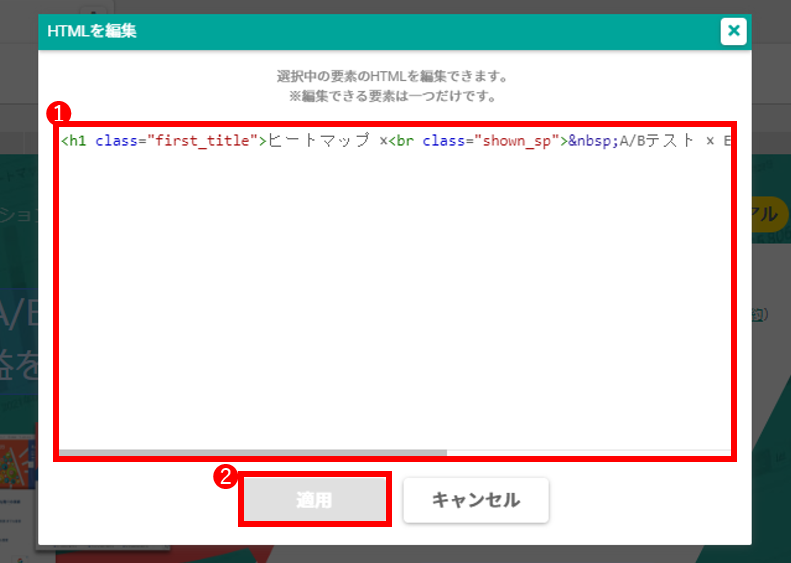
Task: Click the A/Bテスト text in code
Action: 657,141
